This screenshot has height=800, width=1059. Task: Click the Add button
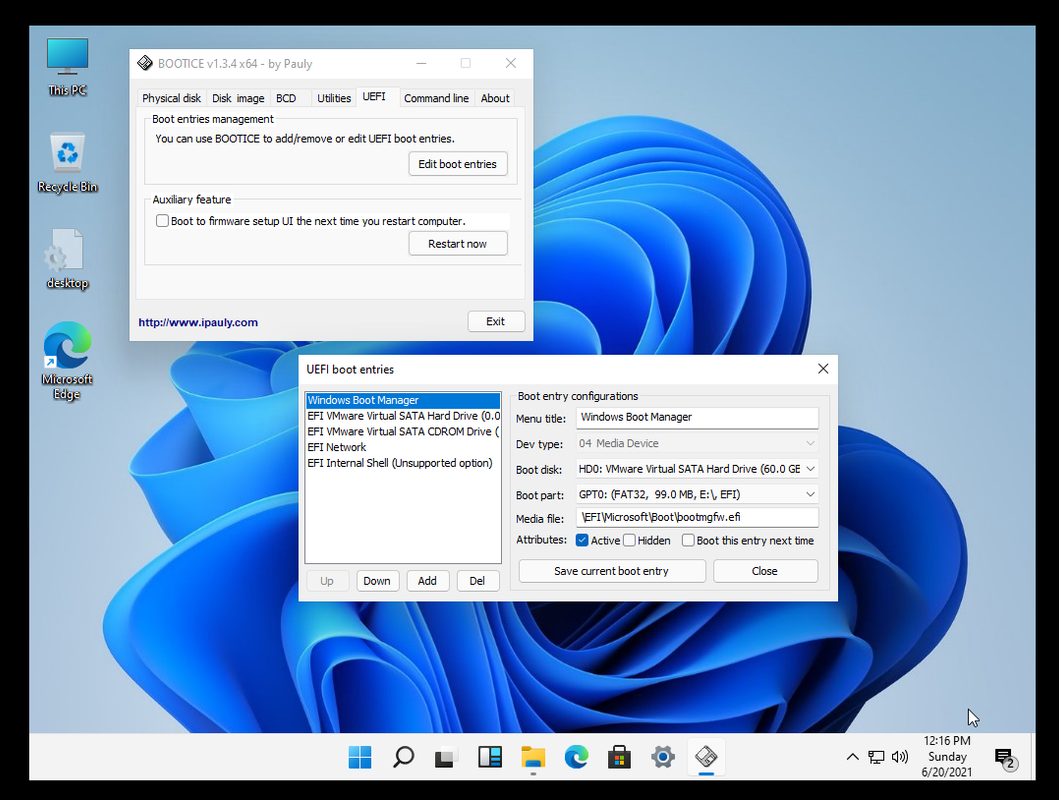click(427, 581)
